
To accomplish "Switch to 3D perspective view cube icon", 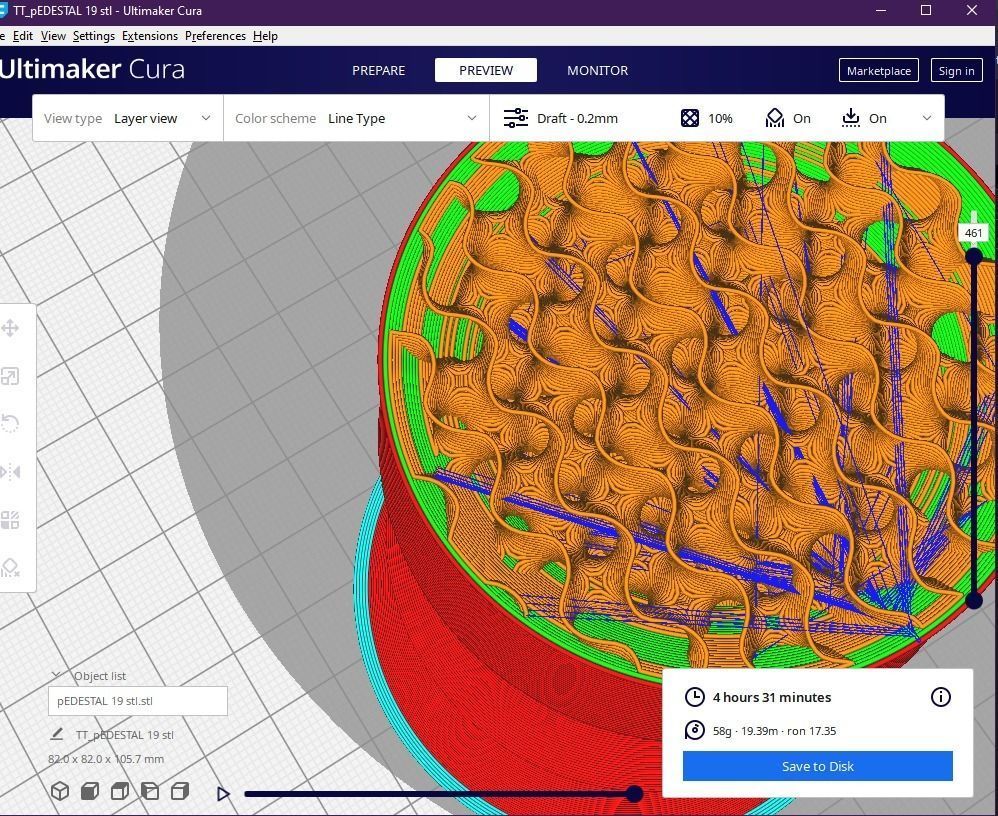I will 60,791.
